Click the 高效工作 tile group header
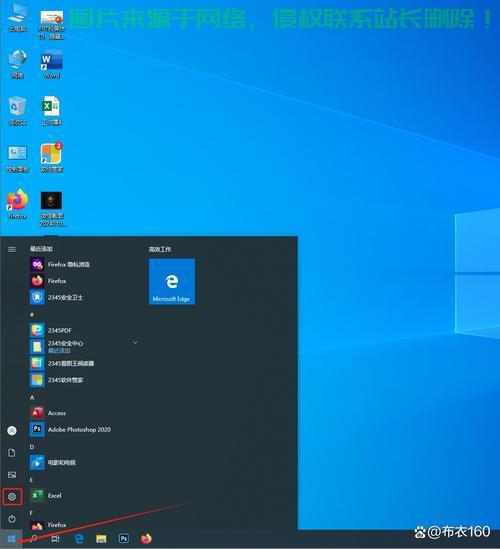 [x=160, y=249]
